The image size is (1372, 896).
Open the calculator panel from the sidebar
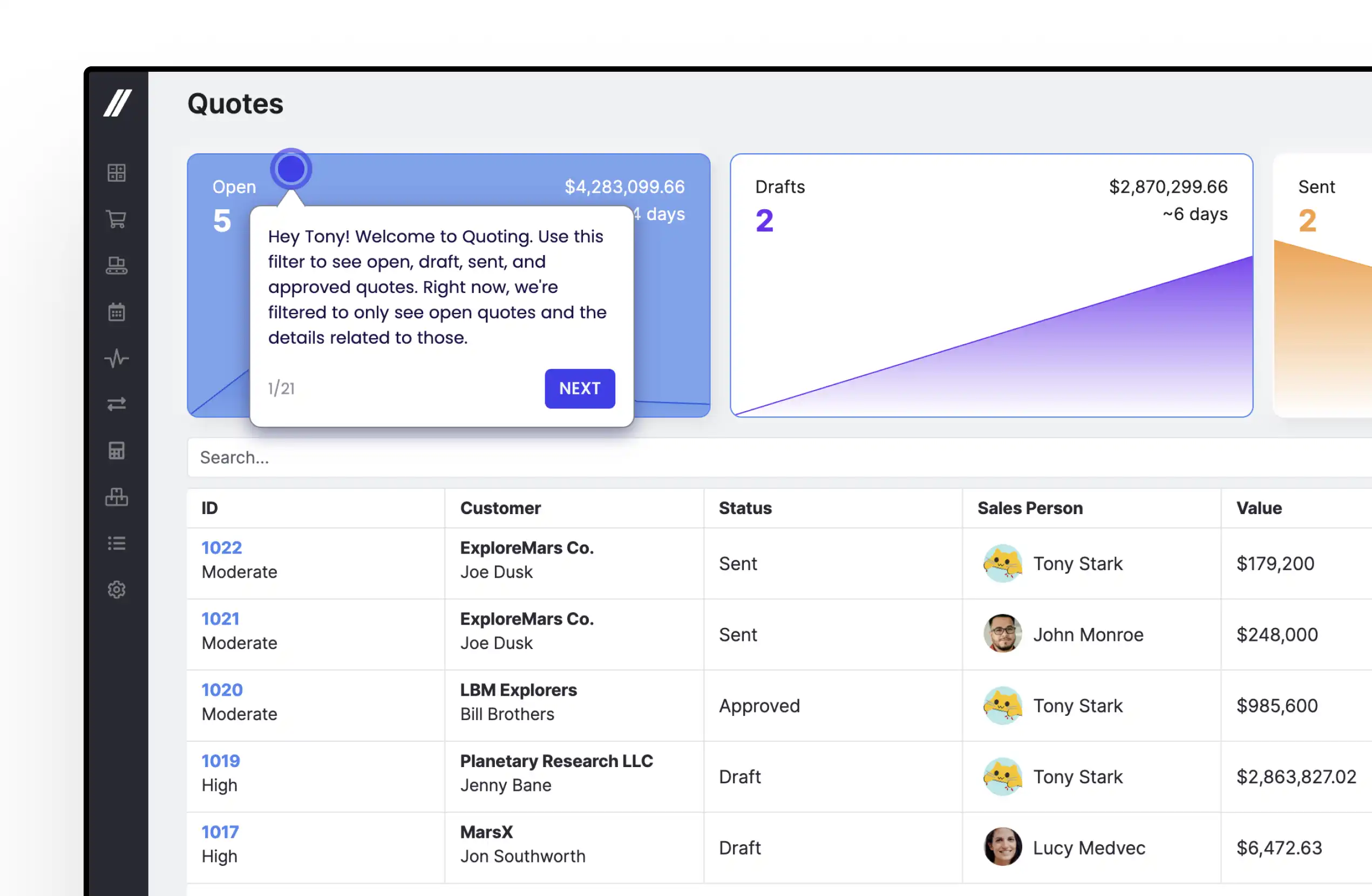117,450
